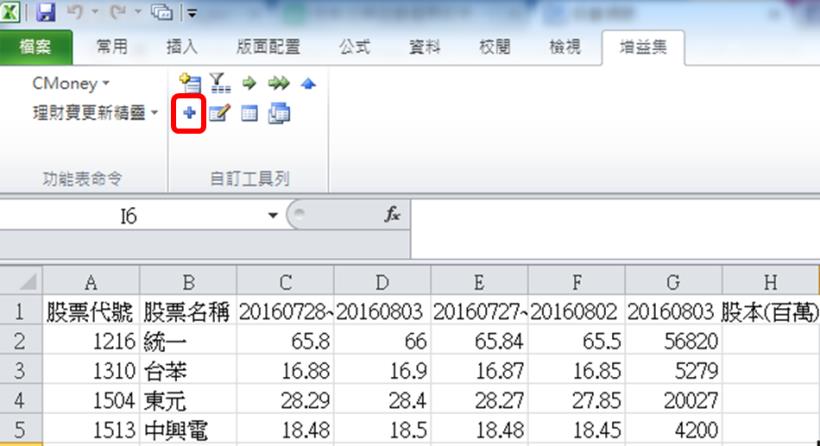Click cell containing 股票代號

click(91, 312)
